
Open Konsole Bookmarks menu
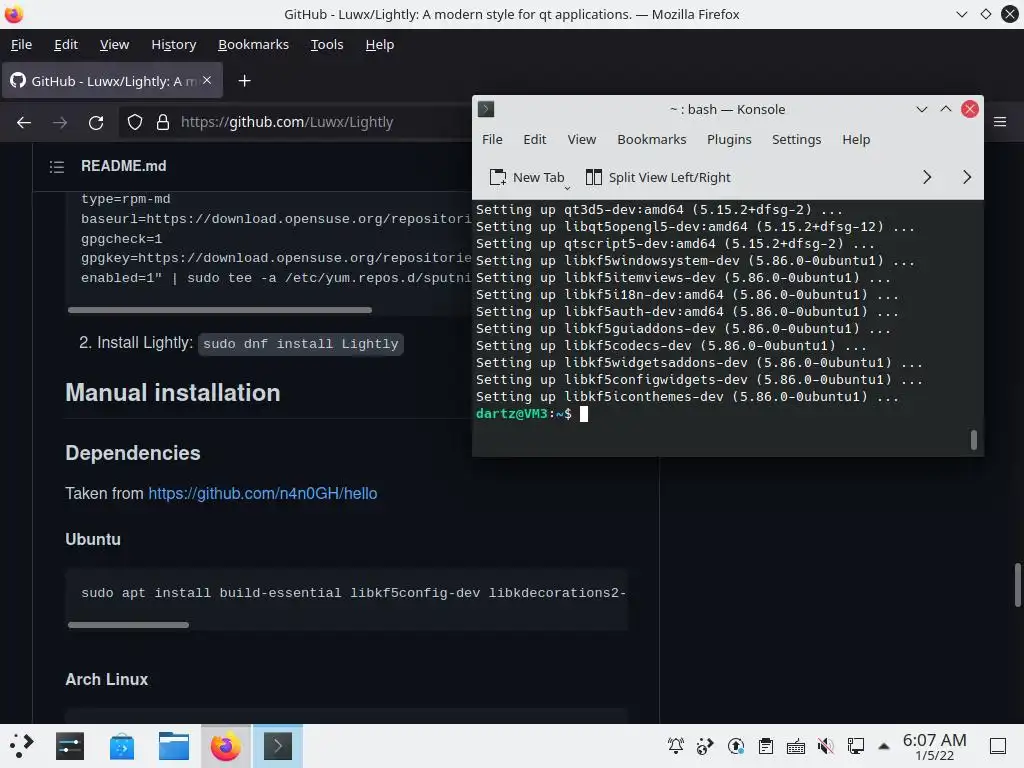click(652, 139)
